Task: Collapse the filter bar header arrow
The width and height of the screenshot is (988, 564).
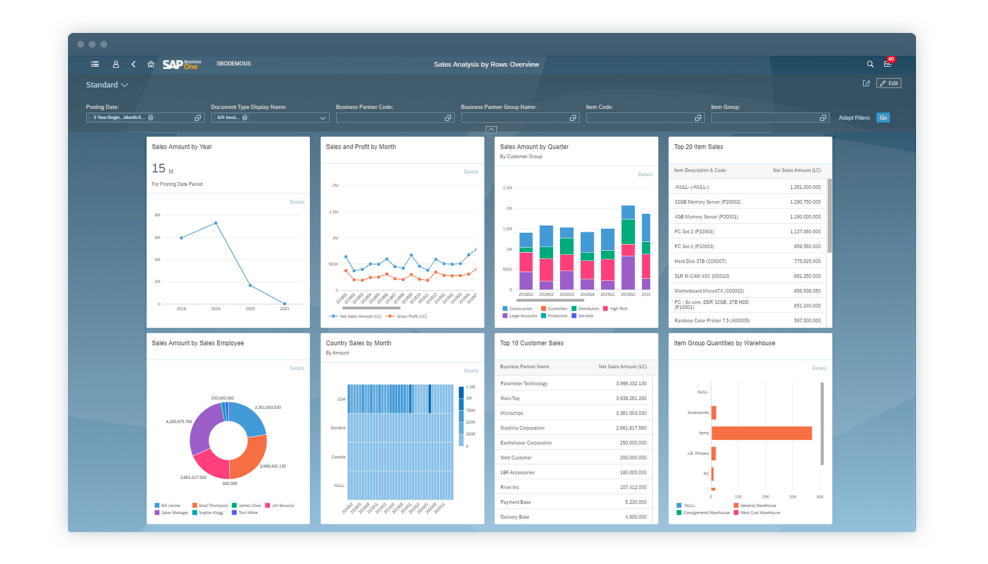Action: pos(491,130)
